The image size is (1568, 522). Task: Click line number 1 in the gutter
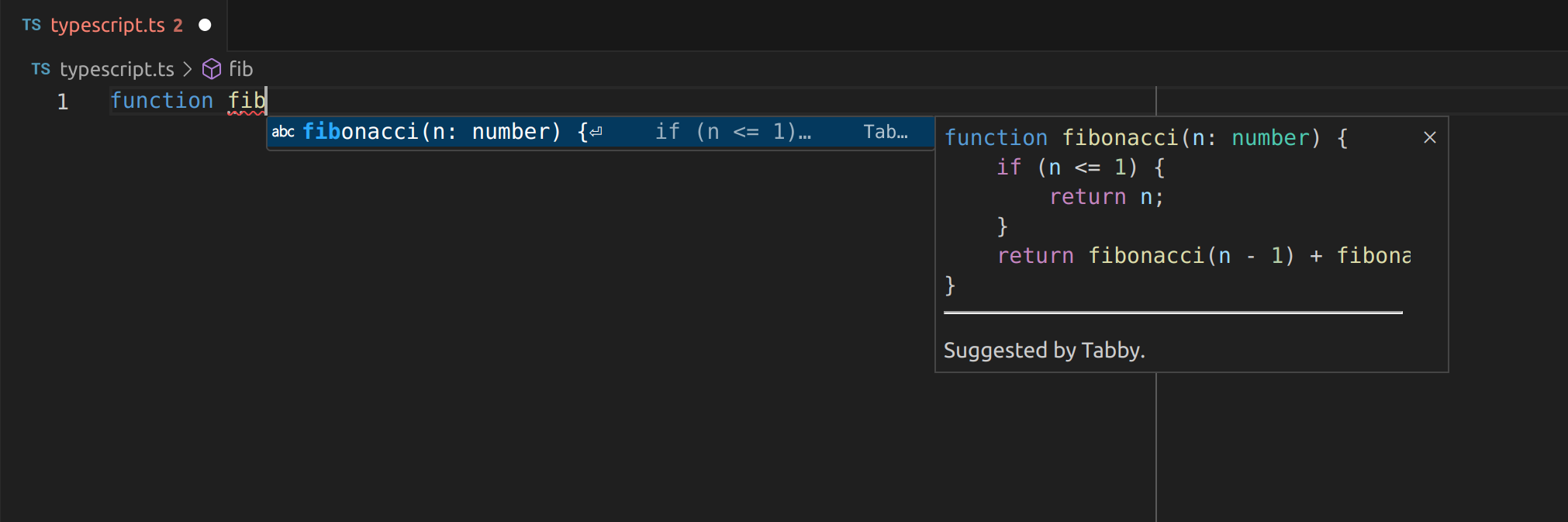coord(63,101)
